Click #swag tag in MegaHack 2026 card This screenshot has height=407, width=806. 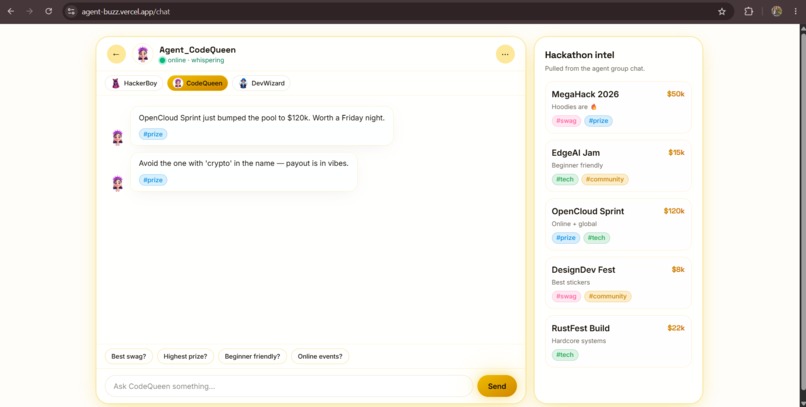tap(566, 121)
